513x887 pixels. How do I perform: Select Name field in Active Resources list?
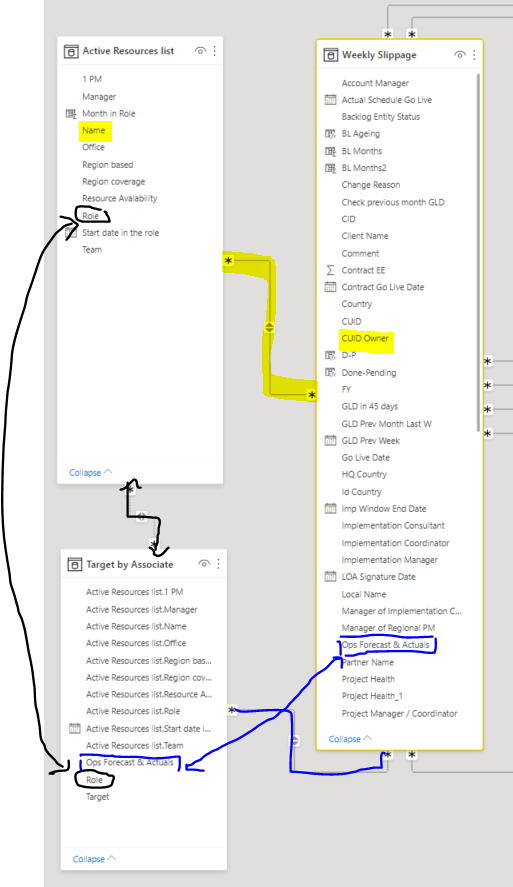coord(94,131)
